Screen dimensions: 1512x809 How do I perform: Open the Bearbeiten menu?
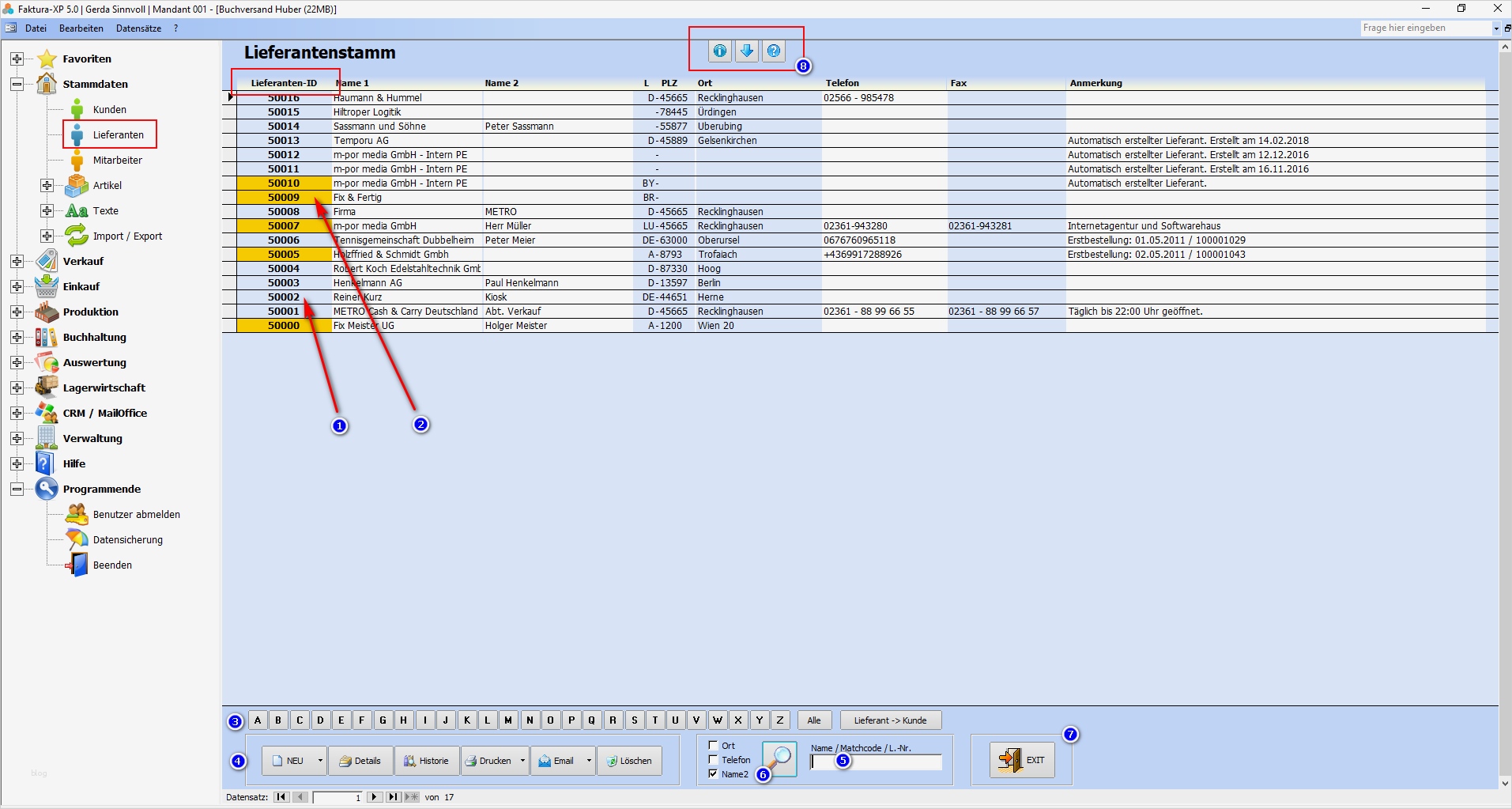tap(81, 28)
